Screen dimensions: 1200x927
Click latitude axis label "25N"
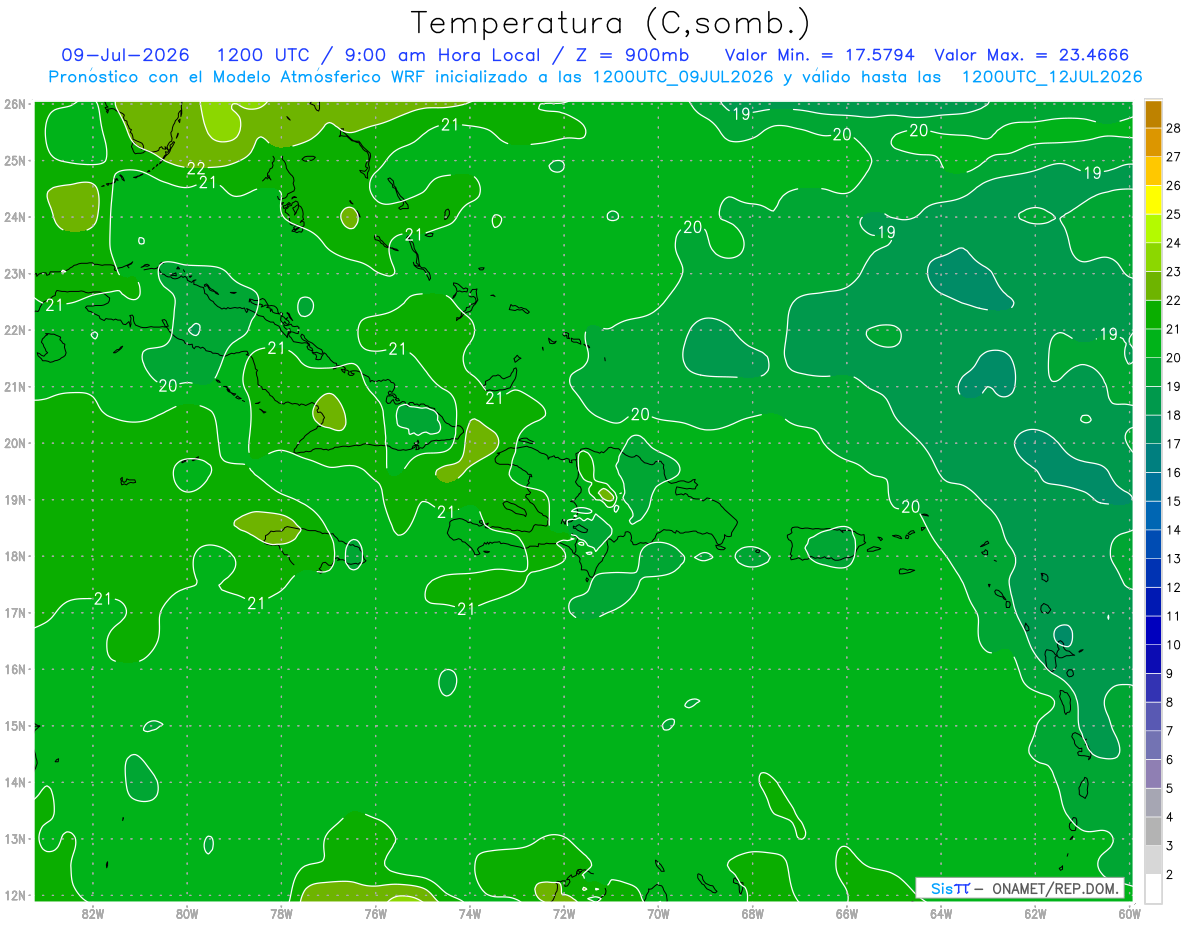pos(14,160)
